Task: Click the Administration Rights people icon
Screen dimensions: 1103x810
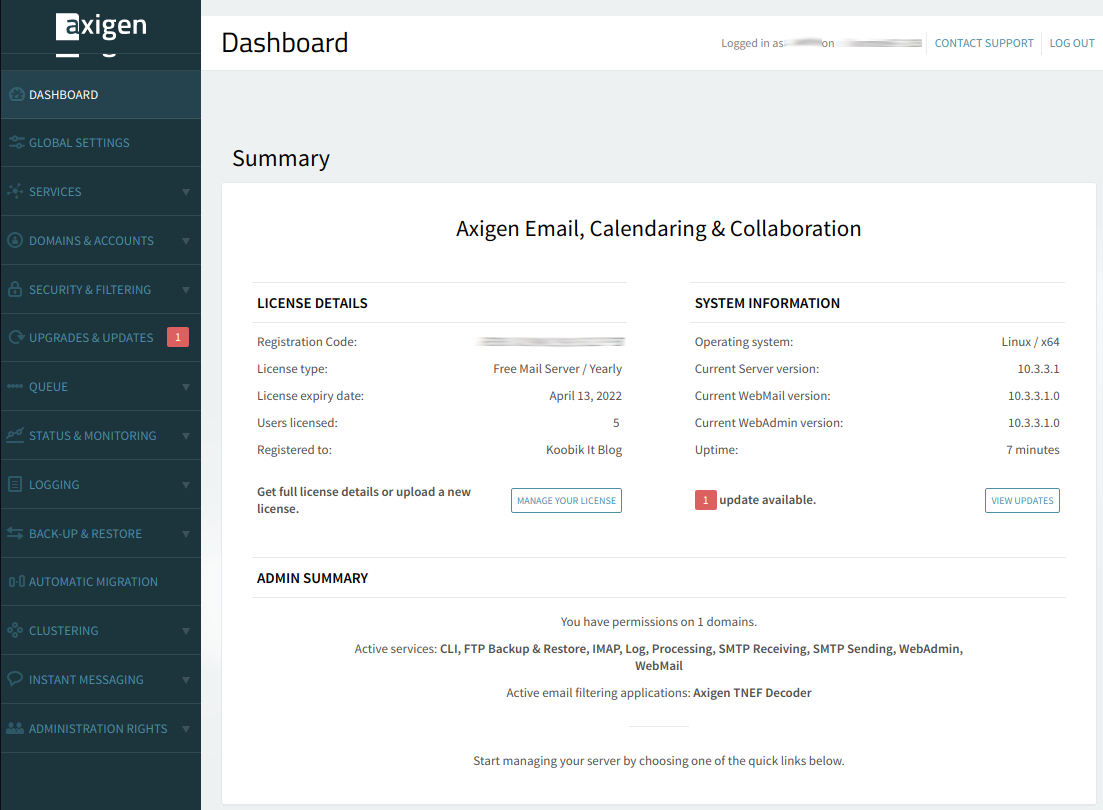Action: [15, 728]
